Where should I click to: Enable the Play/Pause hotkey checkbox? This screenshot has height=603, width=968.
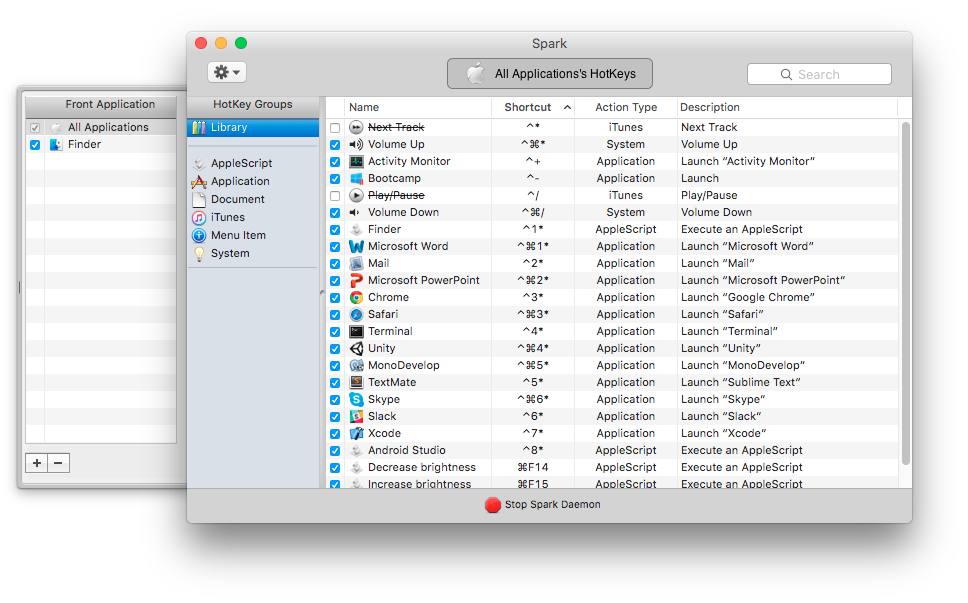point(335,196)
